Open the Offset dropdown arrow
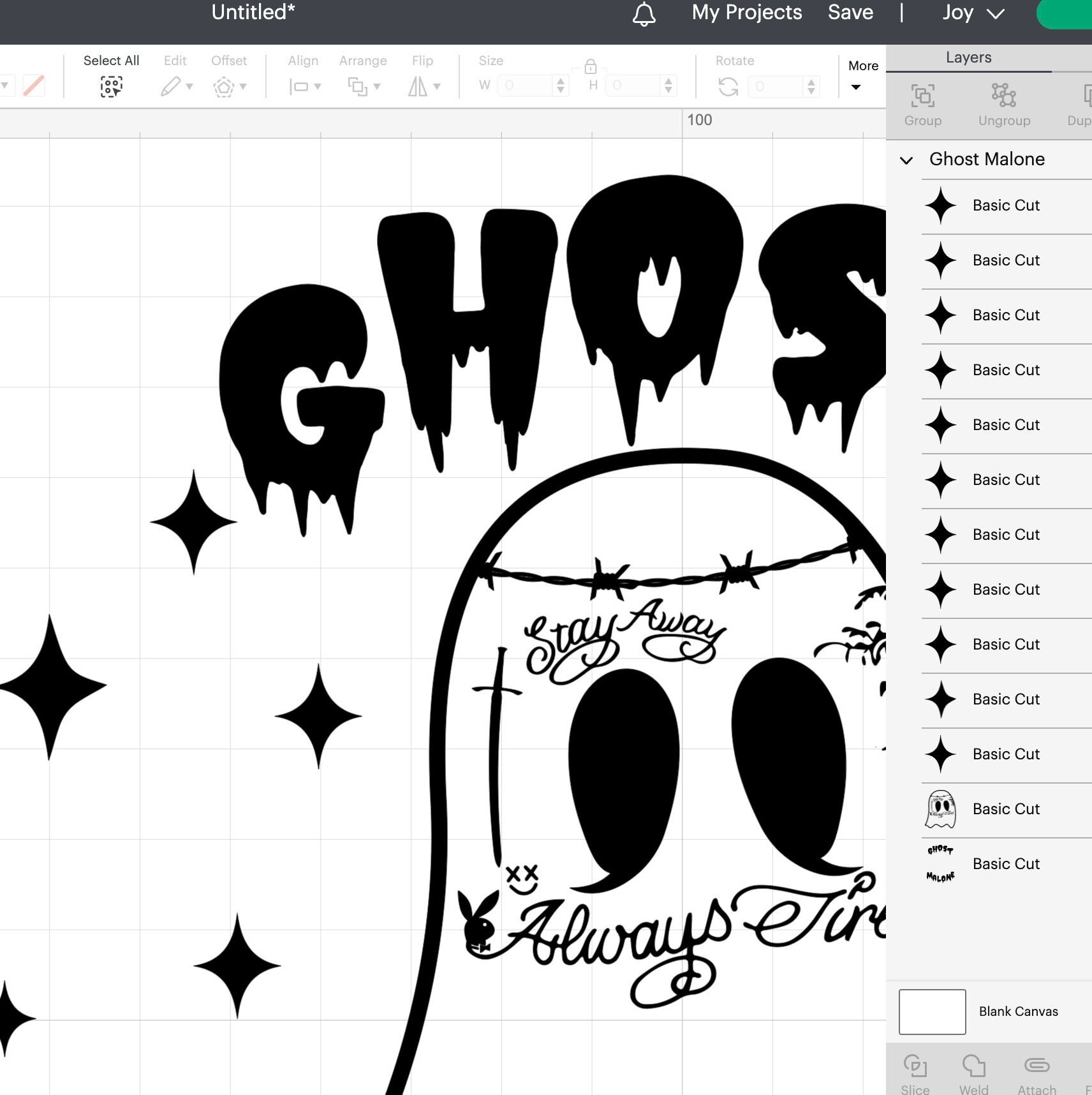The width and height of the screenshot is (1092, 1095). (x=243, y=87)
